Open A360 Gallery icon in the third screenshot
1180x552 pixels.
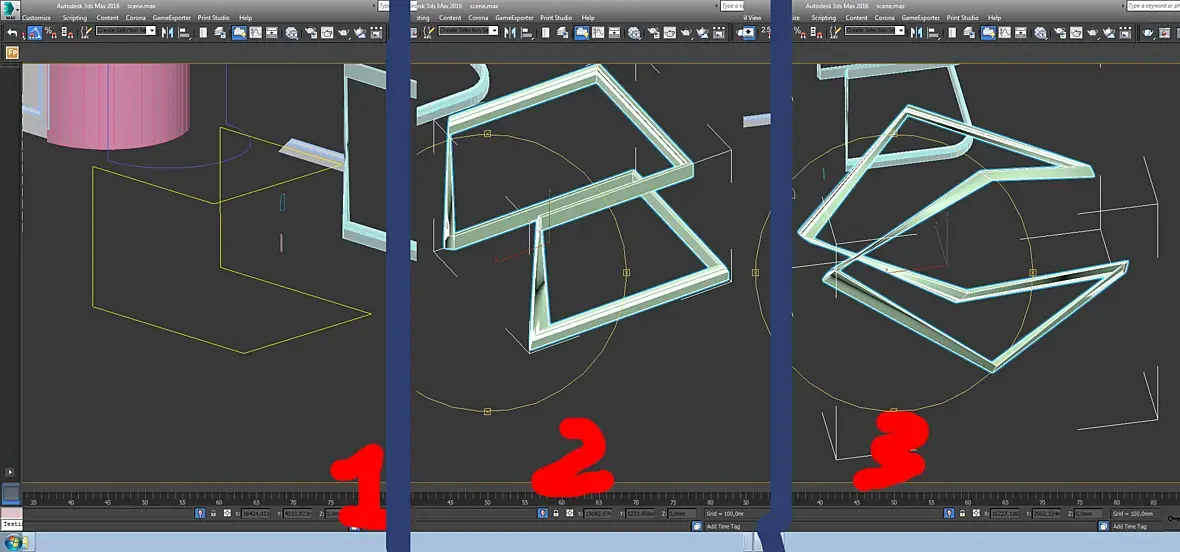[x=1125, y=32]
